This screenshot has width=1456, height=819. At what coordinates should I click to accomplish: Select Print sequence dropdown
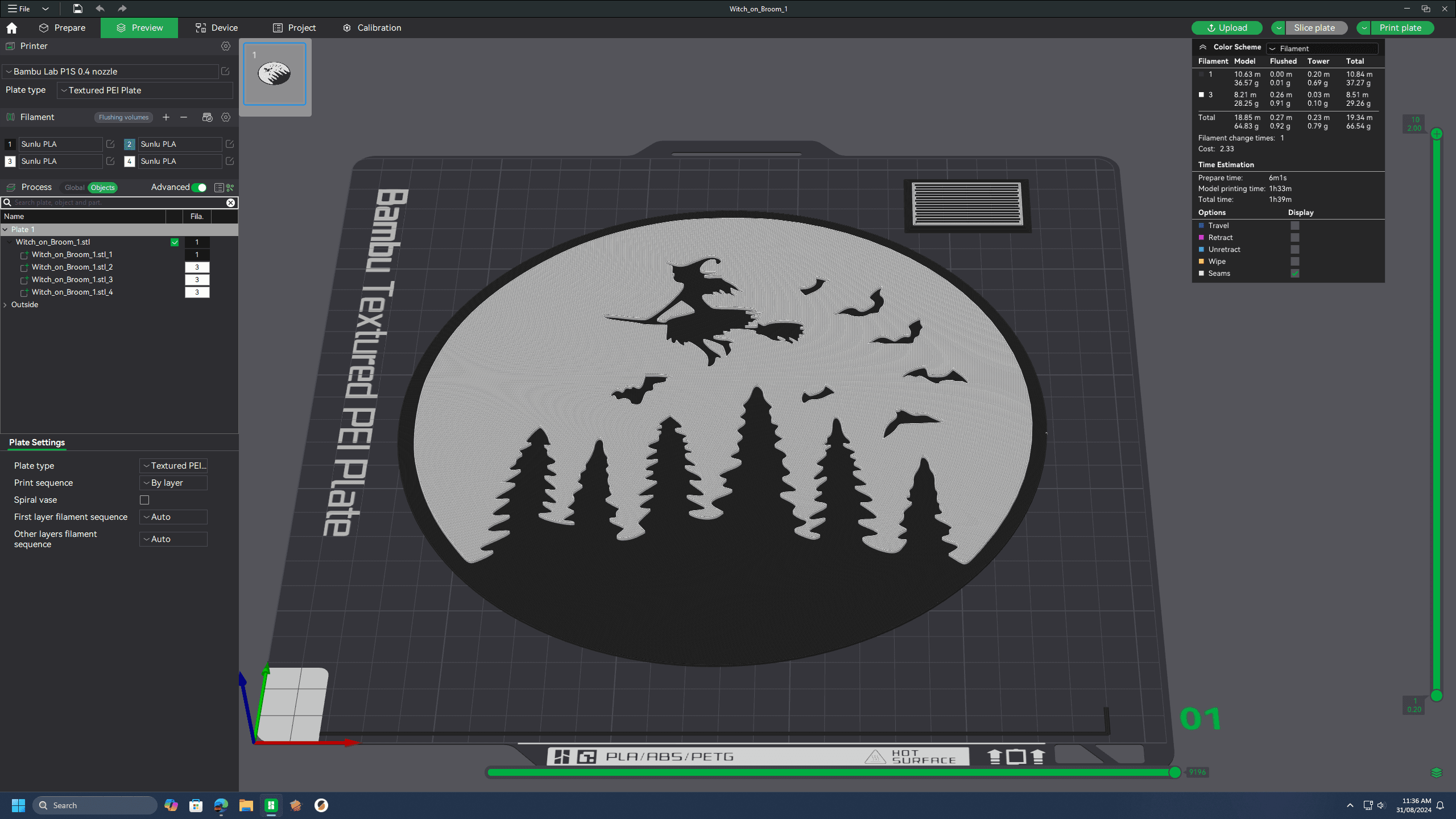click(174, 482)
